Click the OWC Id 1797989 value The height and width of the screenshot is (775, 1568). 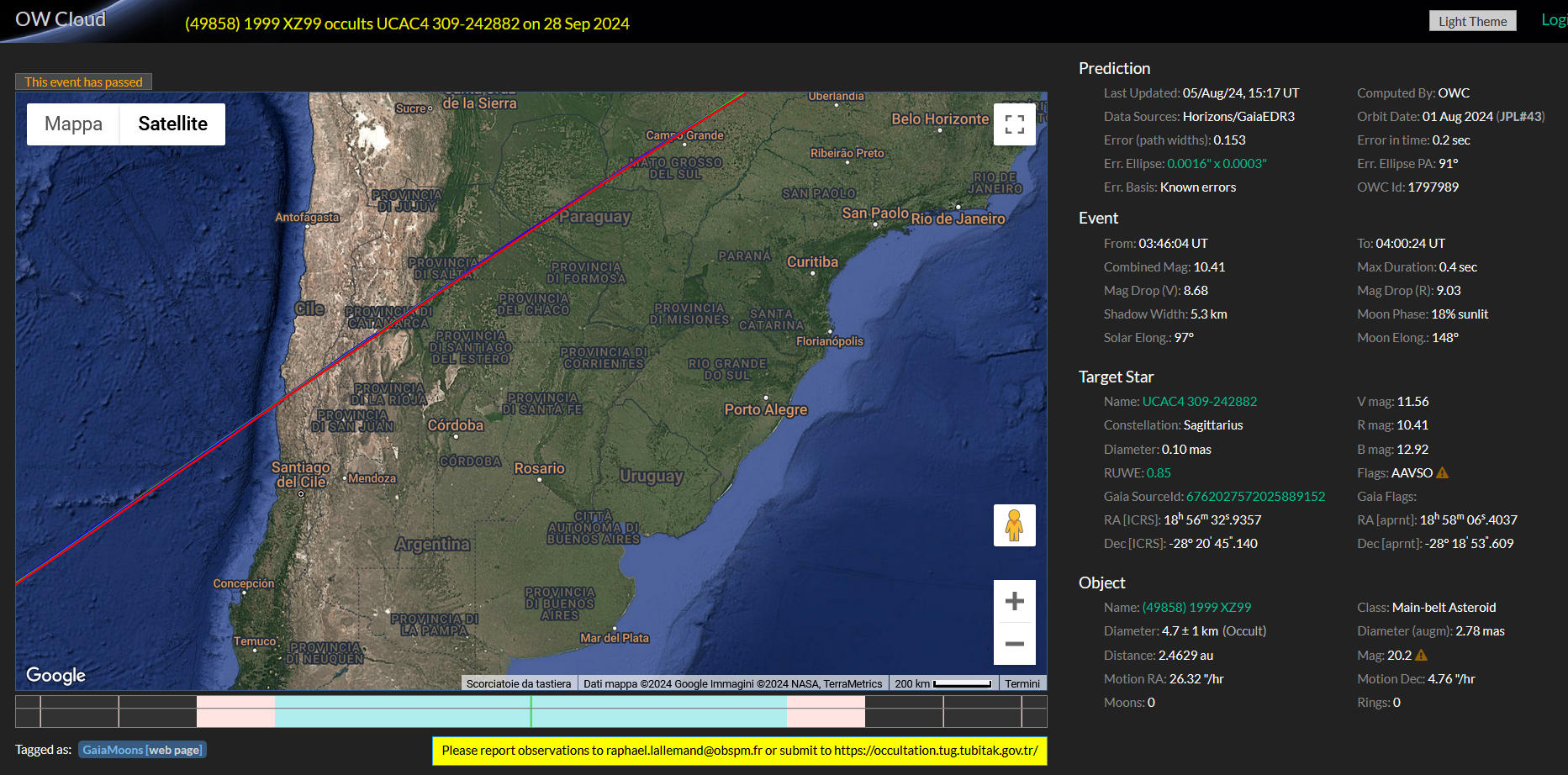coord(1433,187)
